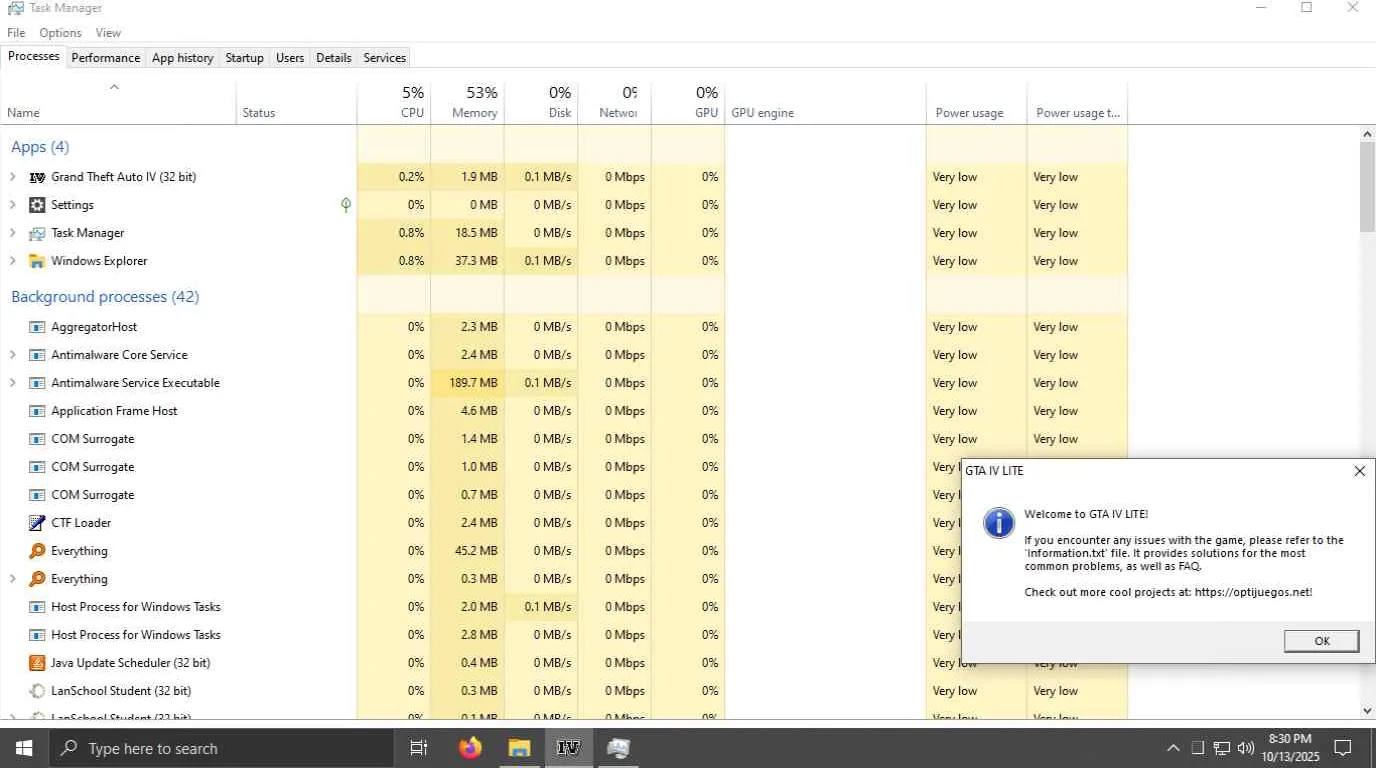The image size is (1376, 768).
Task: Click the green leaf suspended icon beside Settings
Action: (346, 205)
